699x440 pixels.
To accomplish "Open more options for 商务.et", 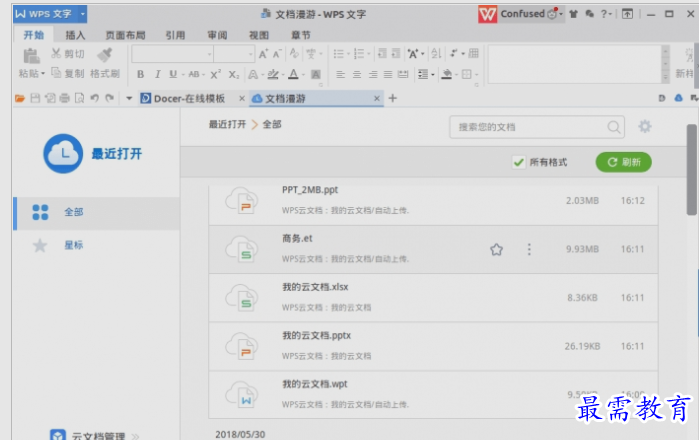I will pos(529,250).
